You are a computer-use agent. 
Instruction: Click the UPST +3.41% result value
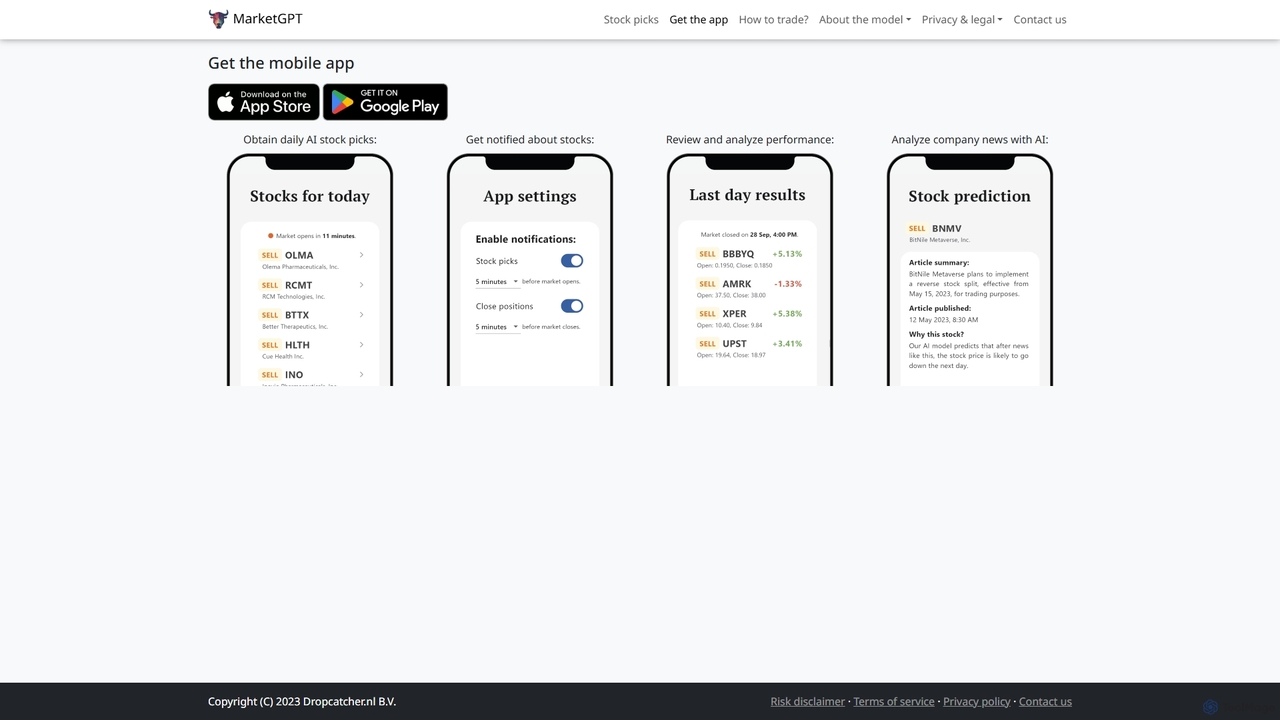787,344
